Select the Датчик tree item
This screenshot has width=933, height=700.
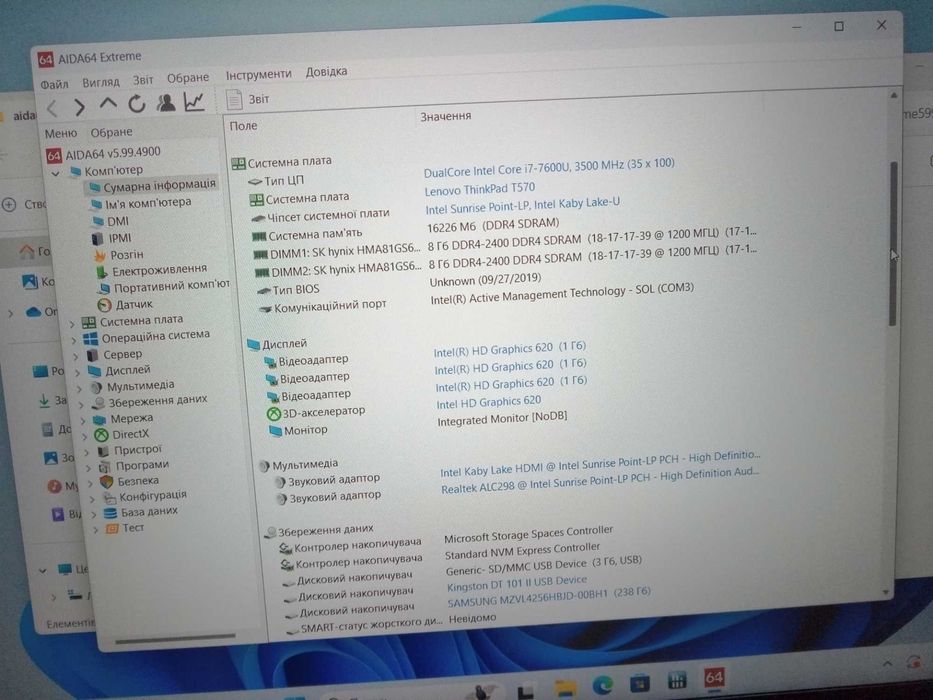[x=126, y=304]
